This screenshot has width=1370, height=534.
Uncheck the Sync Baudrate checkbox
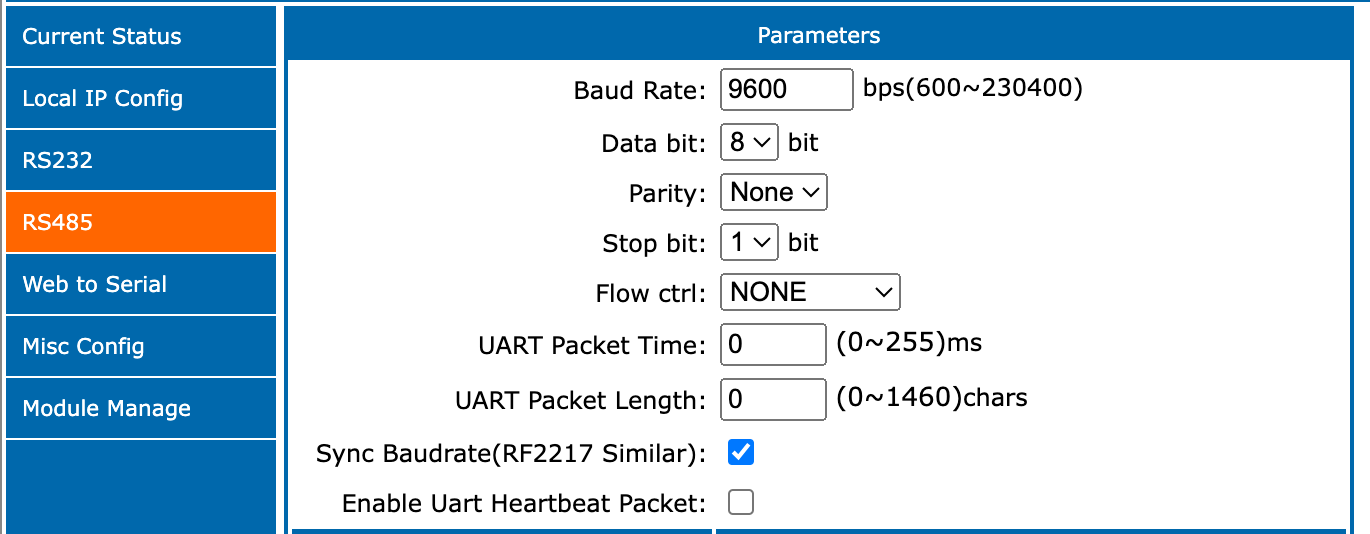point(741,452)
